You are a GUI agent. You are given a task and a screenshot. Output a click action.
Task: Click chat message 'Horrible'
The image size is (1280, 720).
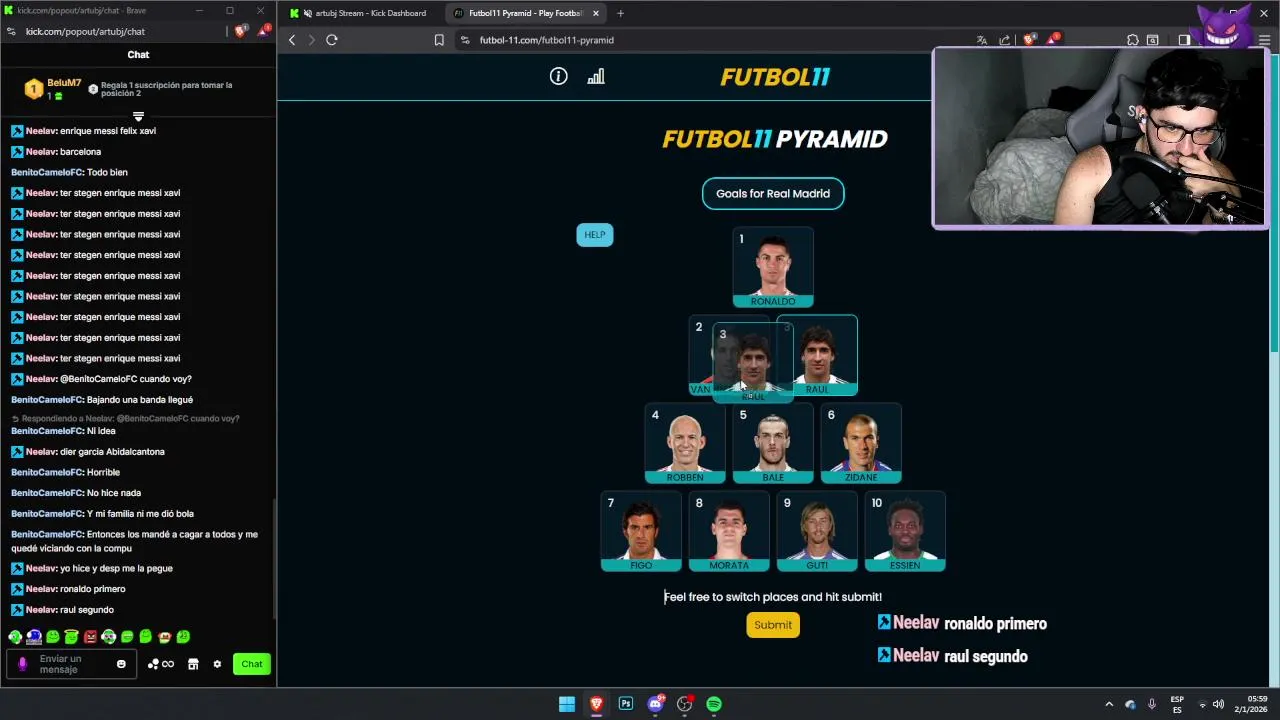coord(65,472)
